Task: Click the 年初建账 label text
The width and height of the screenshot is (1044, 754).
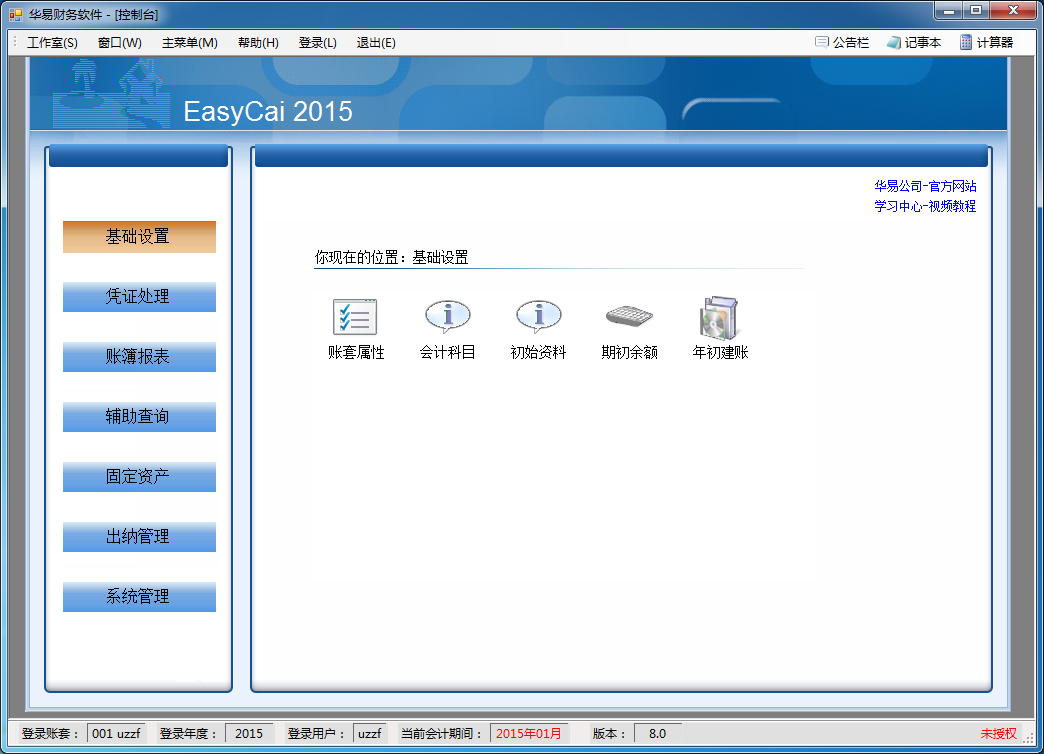Action: click(720, 352)
